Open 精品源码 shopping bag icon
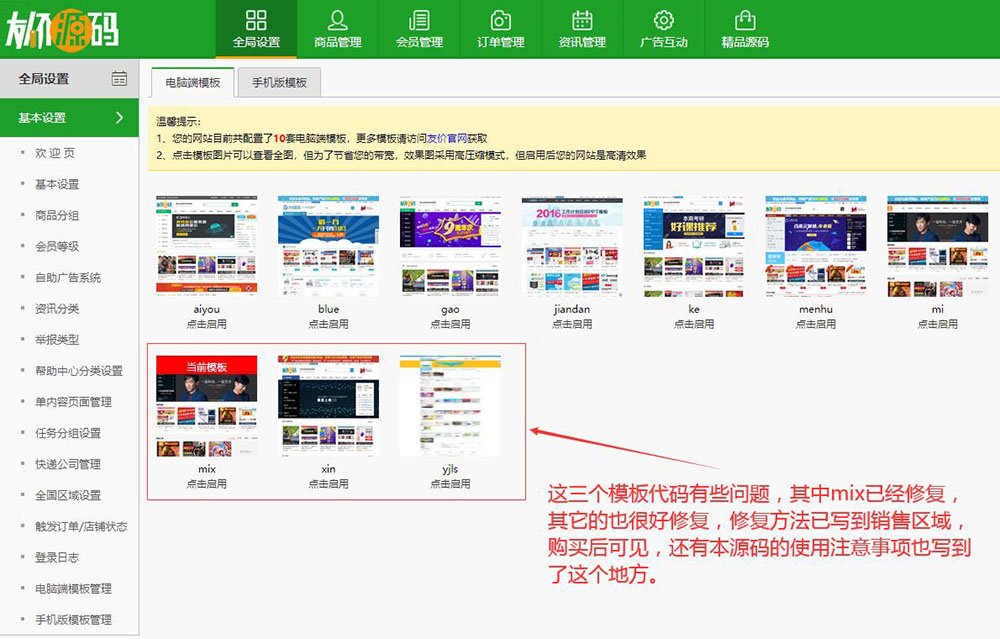 (745, 20)
